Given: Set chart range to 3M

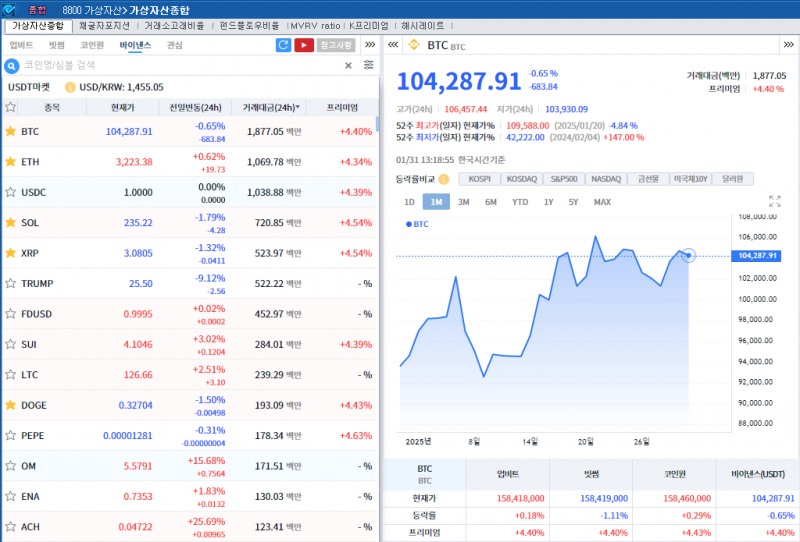Looking at the screenshot, I should click(x=463, y=202).
